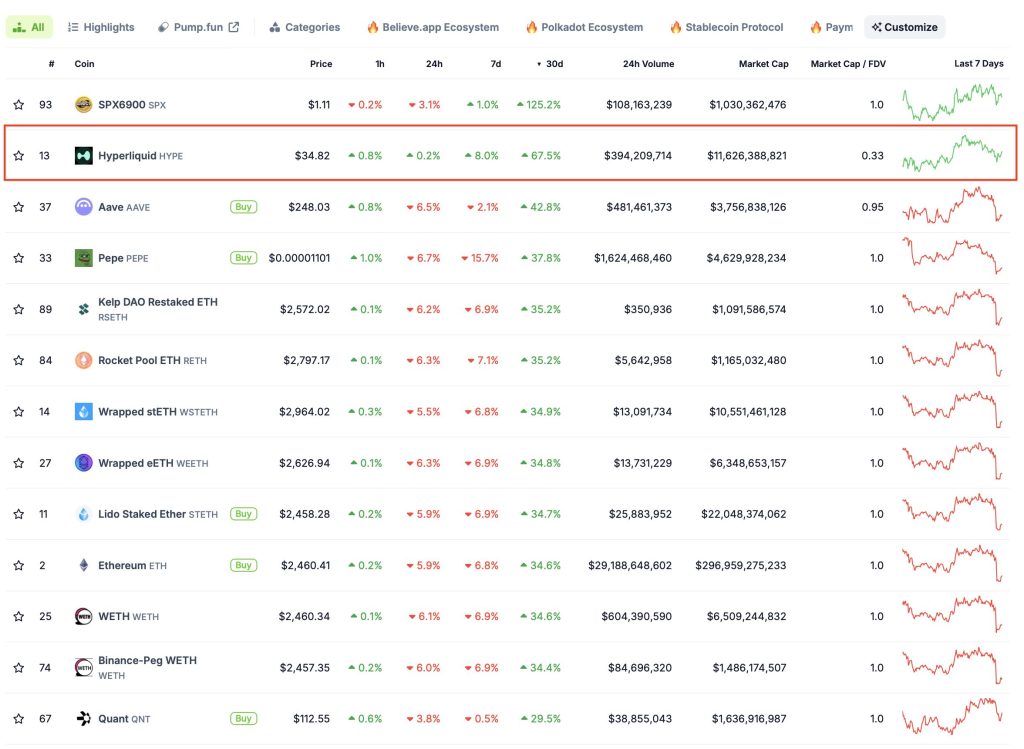The height and width of the screenshot is (749, 1024).
Task: Favorite Ethereum using its star
Action: (x=18, y=566)
